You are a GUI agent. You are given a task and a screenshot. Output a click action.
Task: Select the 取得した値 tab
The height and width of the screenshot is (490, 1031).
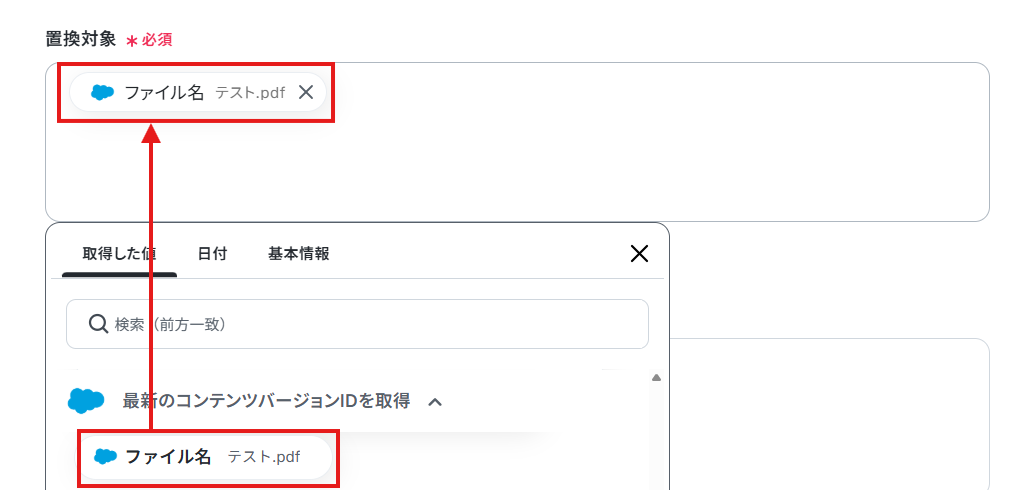pos(119,254)
